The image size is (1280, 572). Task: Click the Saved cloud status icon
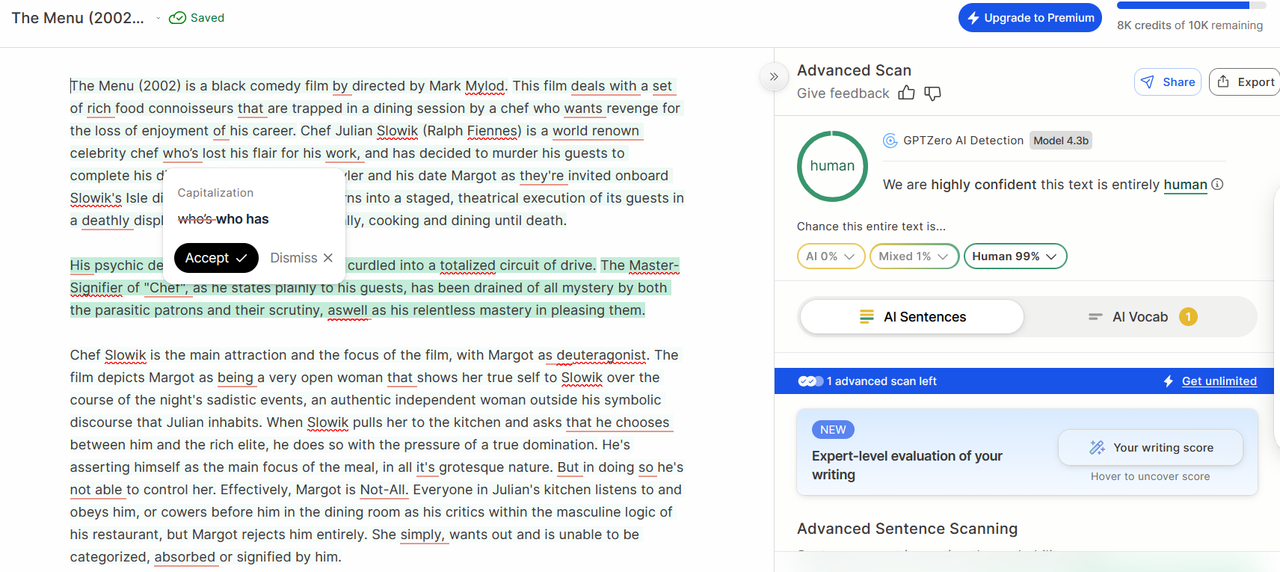(177, 18)
